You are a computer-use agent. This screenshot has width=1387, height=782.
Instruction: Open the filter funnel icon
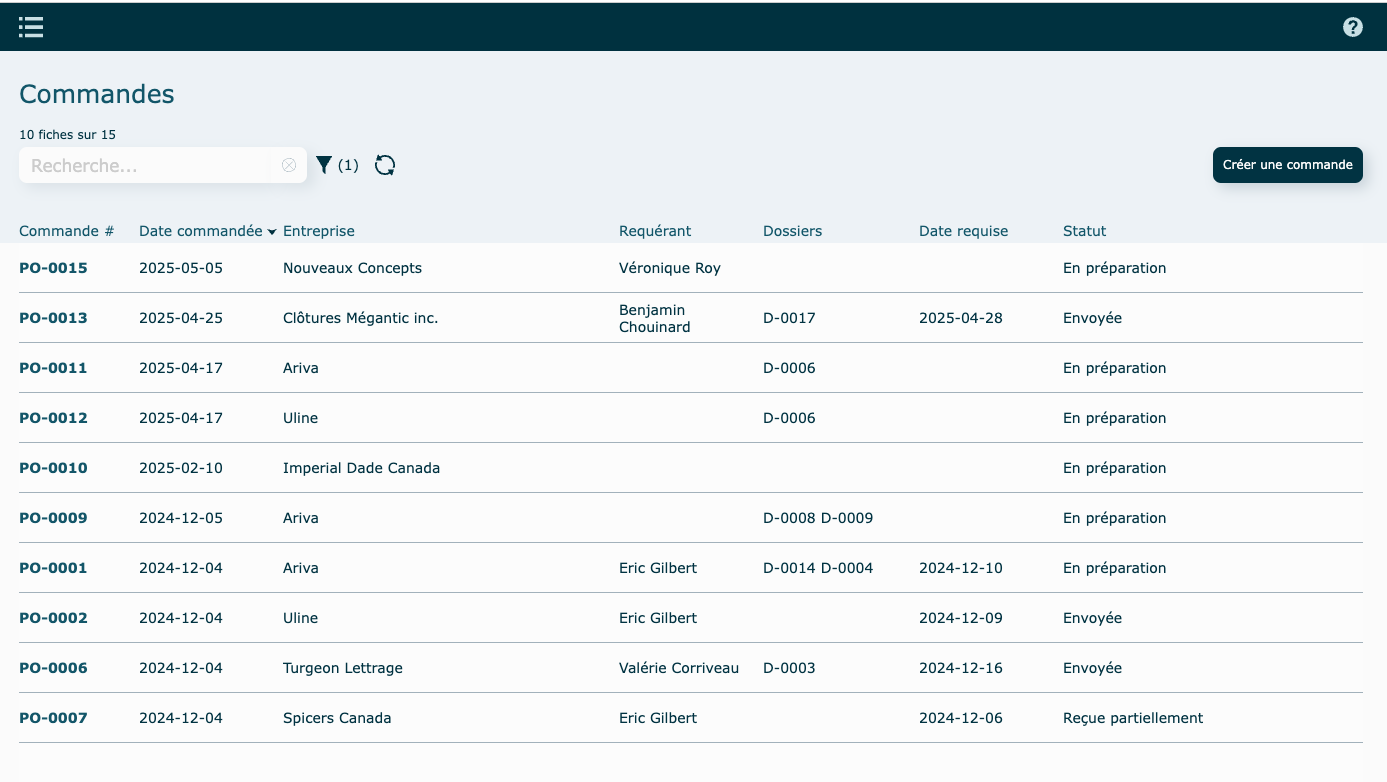pos(324,165)
